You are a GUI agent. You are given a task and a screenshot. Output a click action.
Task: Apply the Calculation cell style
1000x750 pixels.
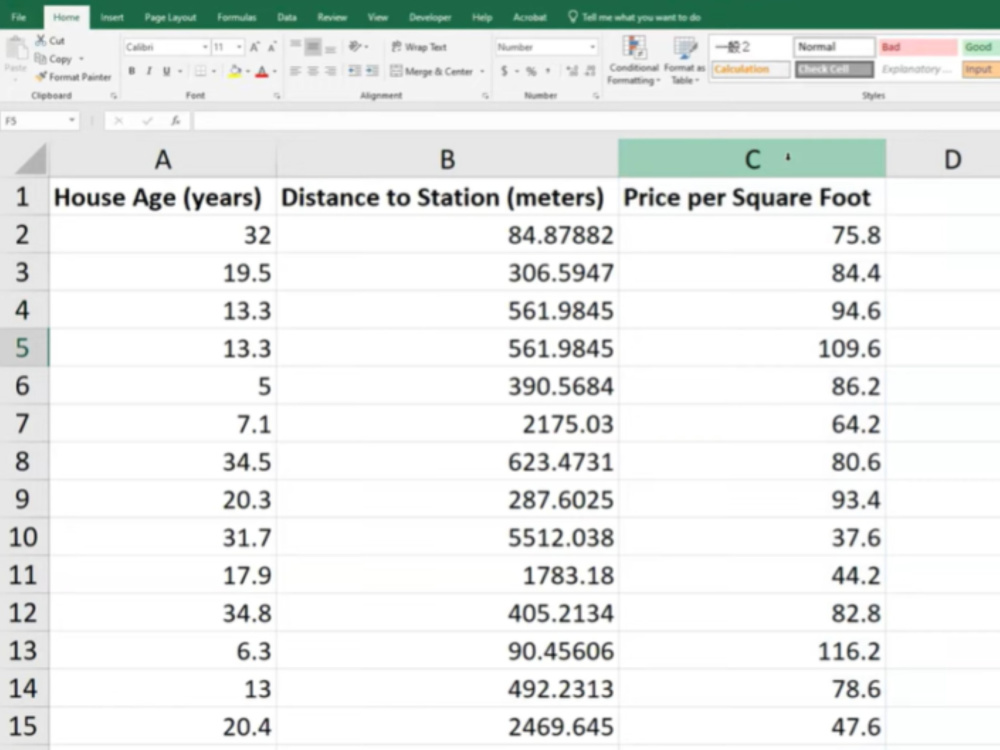(x=751, y=69)
